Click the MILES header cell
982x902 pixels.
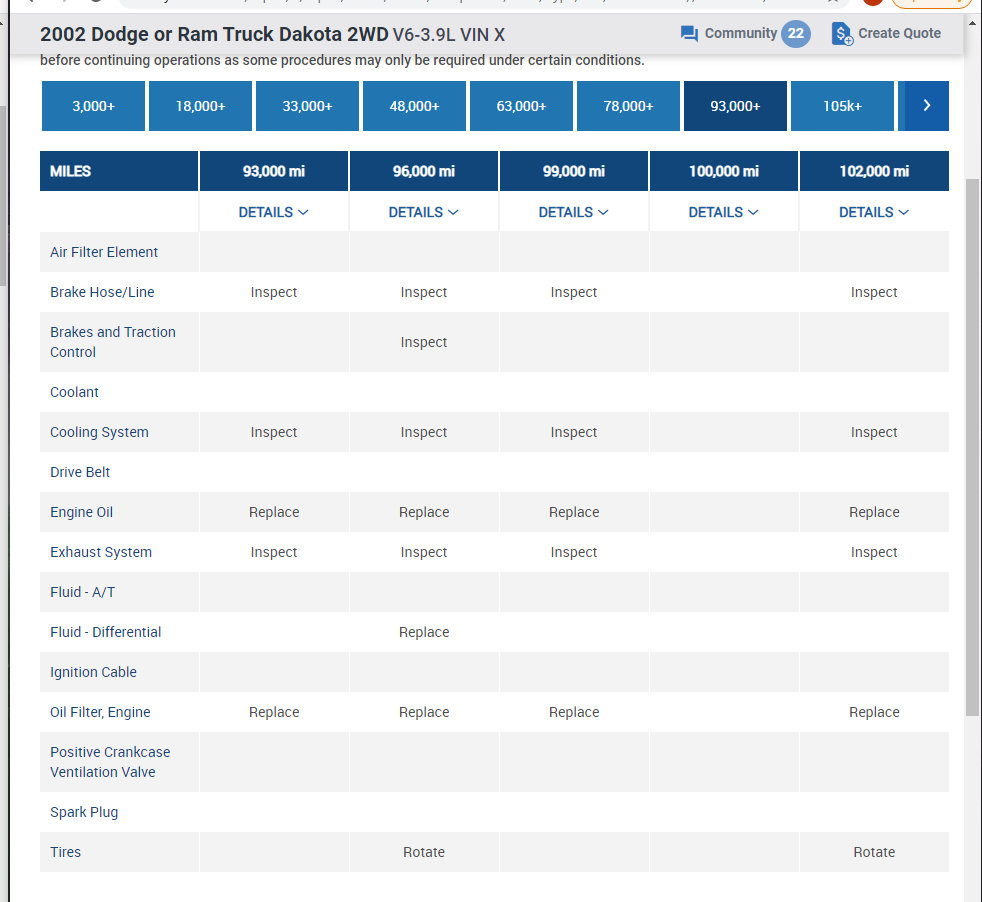pyautogui.click(x=119, y=171)
